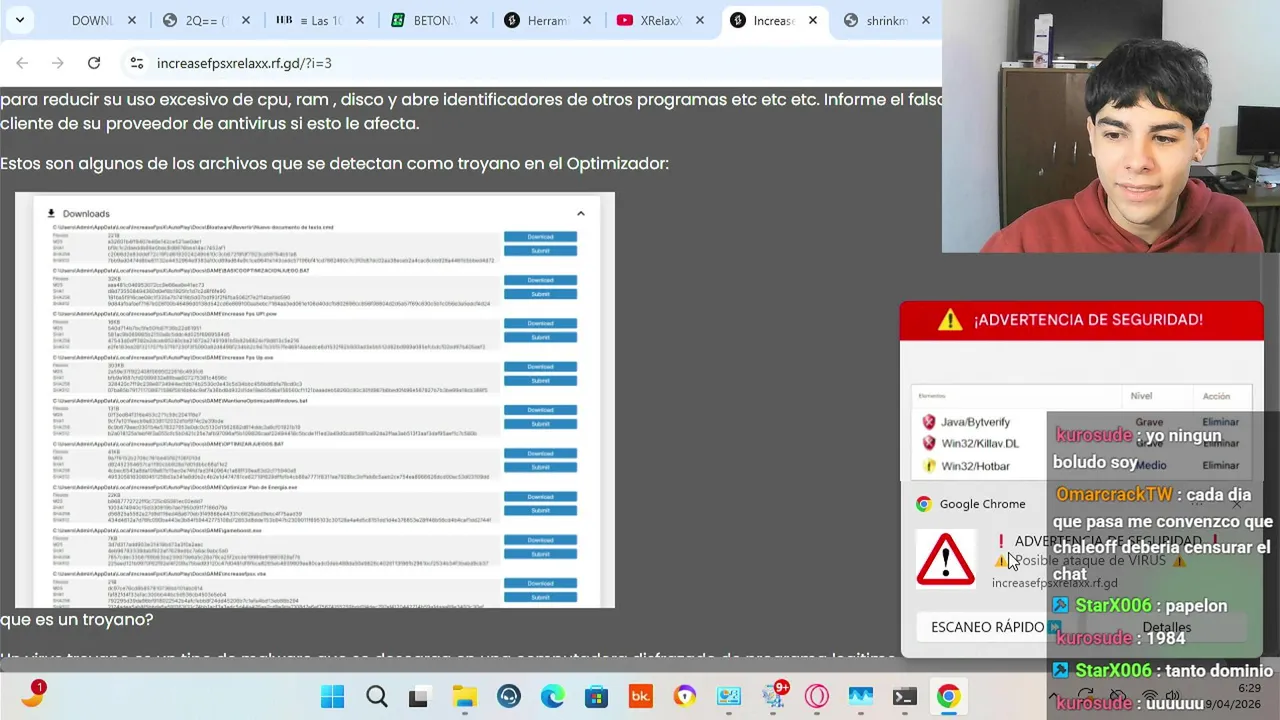Click the 'que es un troyano?' heading

[76, 620]
